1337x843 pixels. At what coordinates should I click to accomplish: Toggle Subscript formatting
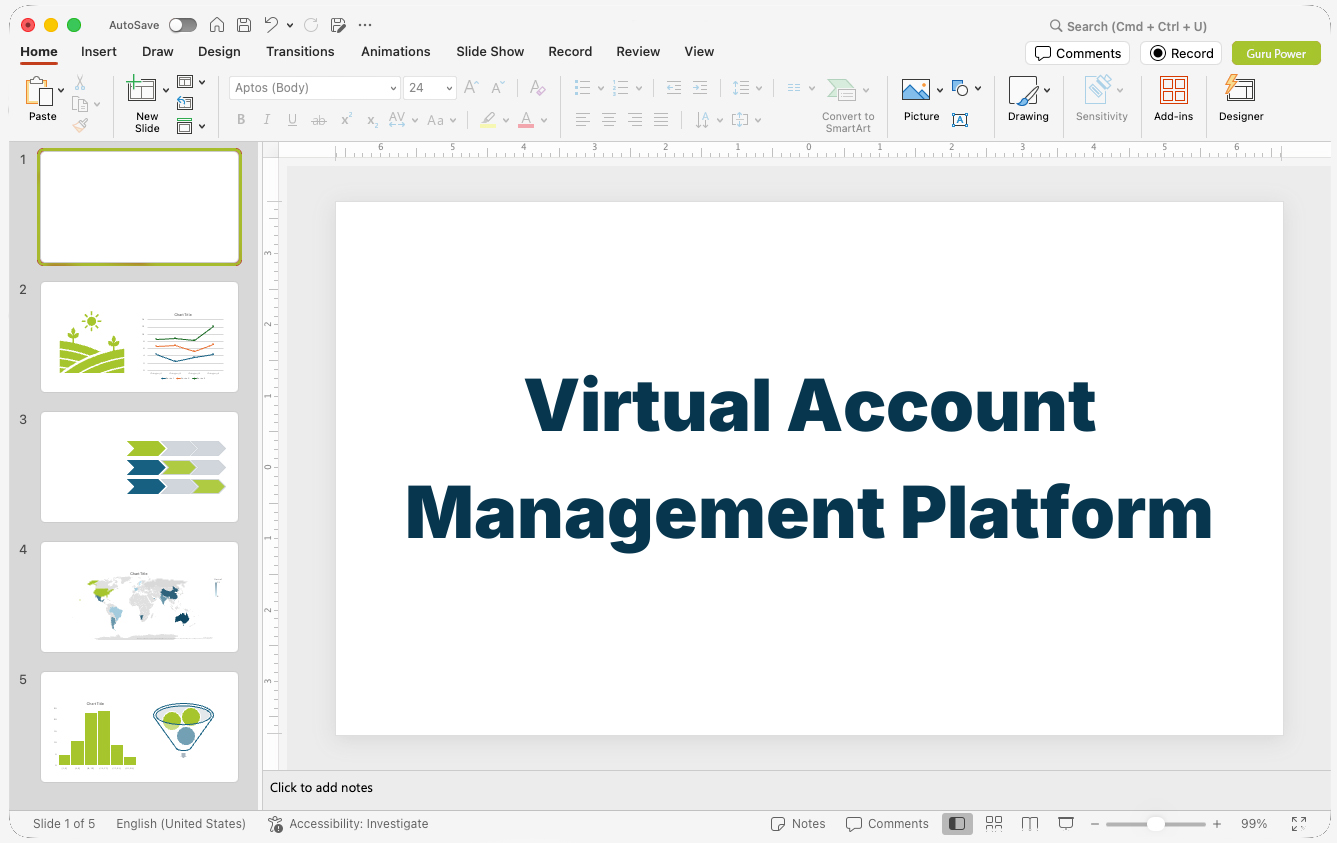(372, 121)
